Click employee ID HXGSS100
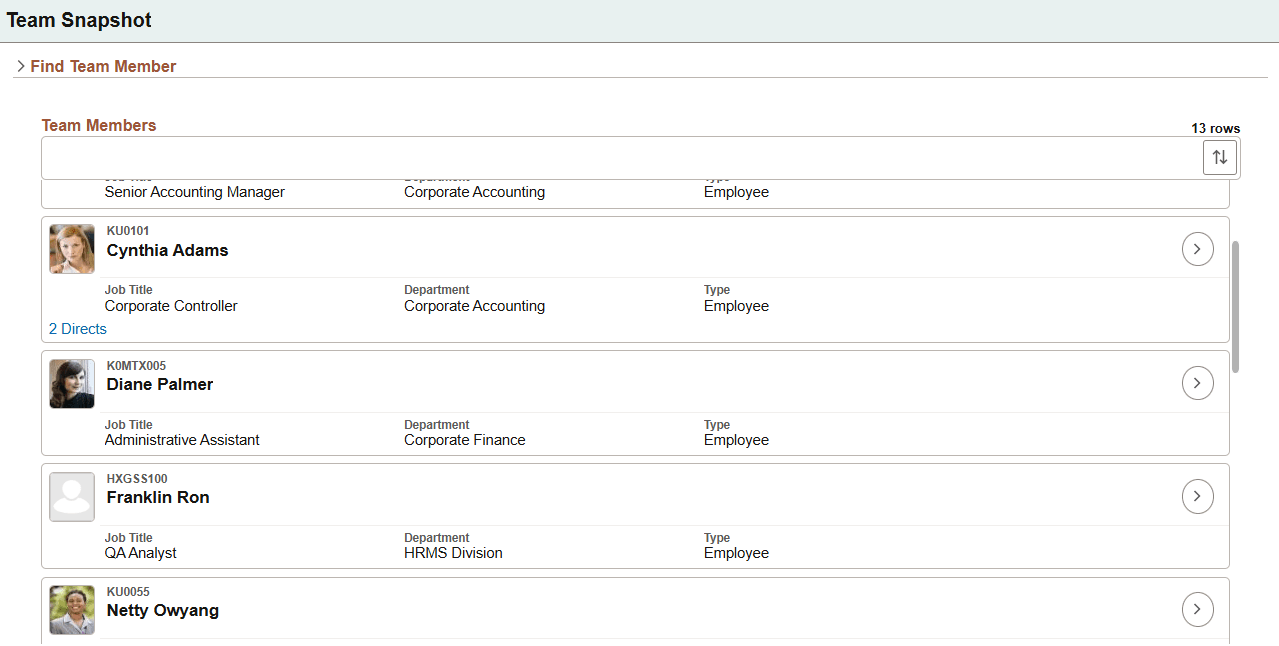The width and height of the screenshot is (1279, 646). point(137,479)
